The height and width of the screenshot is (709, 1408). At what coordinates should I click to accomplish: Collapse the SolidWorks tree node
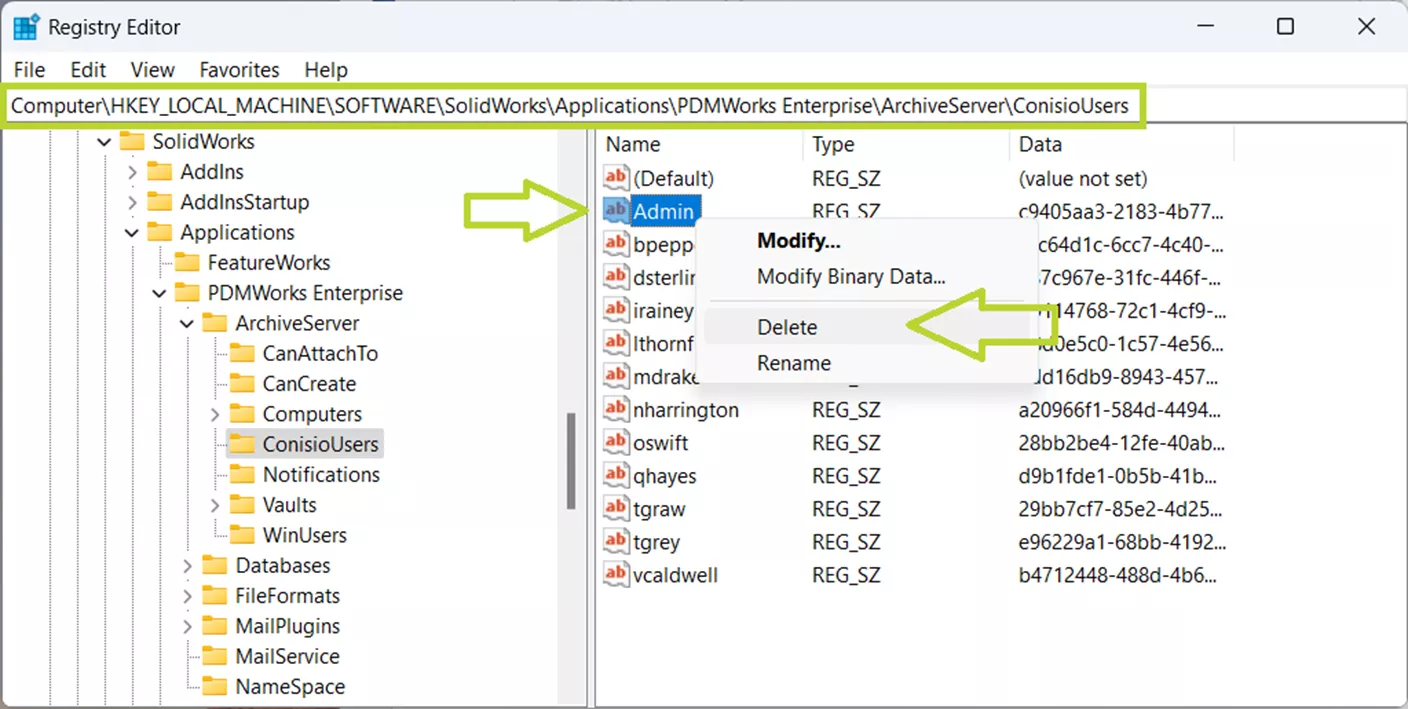click(104, 141)
